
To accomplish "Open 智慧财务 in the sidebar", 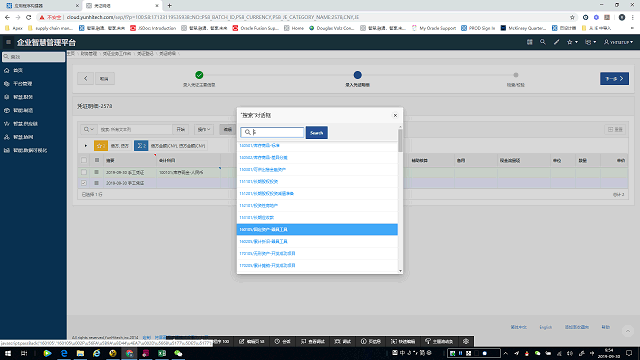I will pos(23,97).
